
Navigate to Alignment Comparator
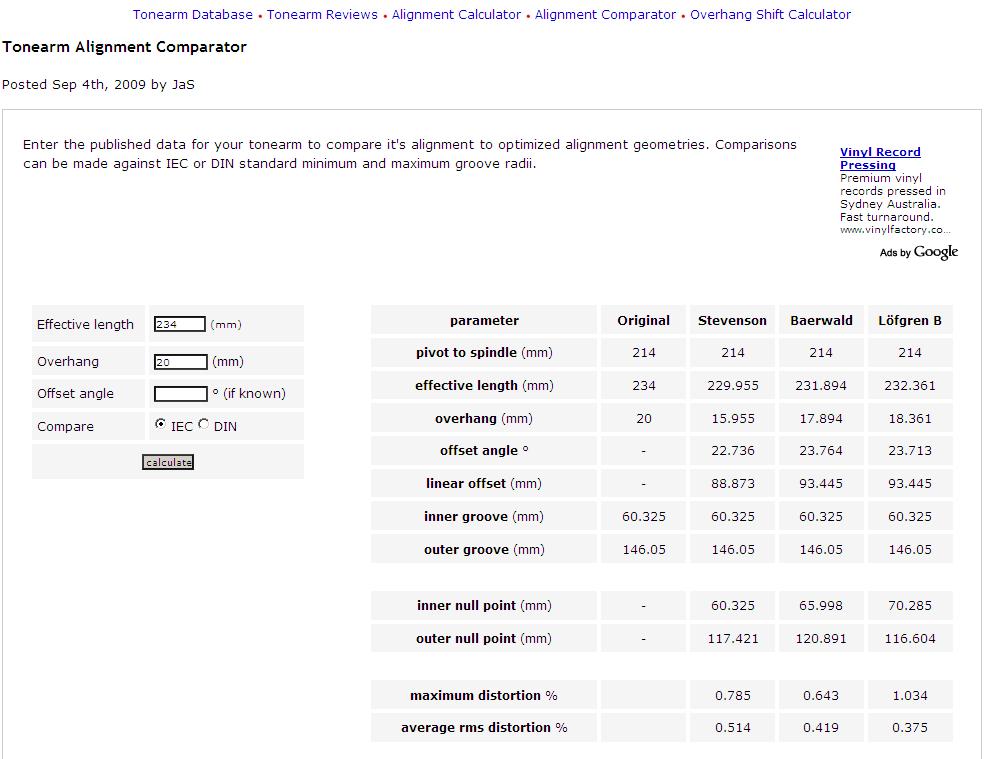coord(605,15)
